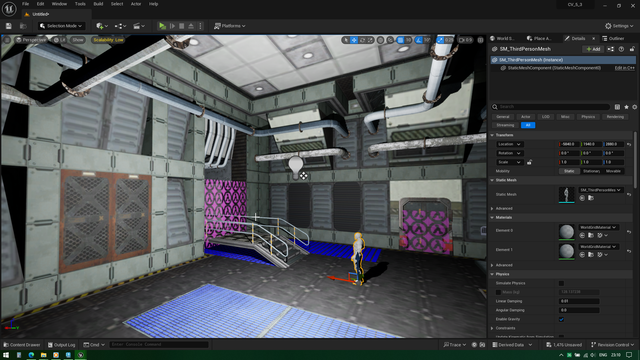Click the Details search field
This screenshot has height=360, width=640.
pyautogui.click(x=551, y=107)
